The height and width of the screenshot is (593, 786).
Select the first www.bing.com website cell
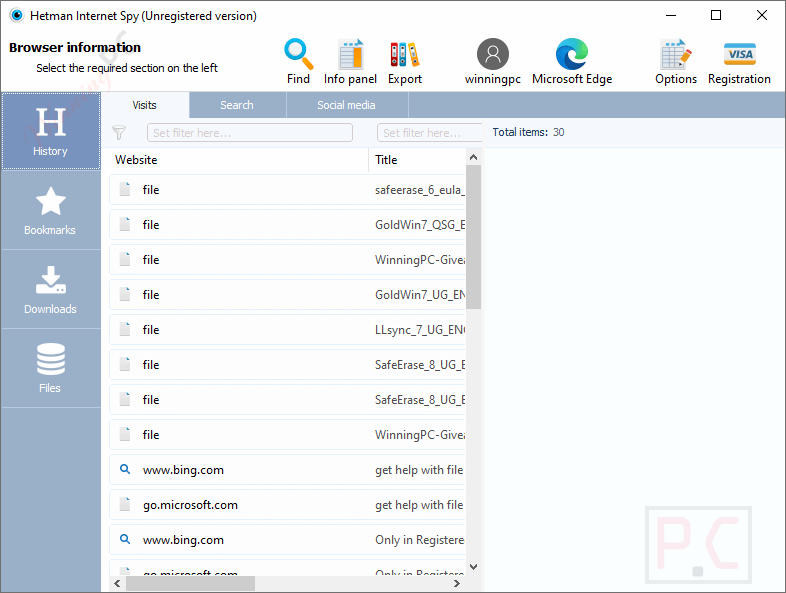tap(183, 470)
